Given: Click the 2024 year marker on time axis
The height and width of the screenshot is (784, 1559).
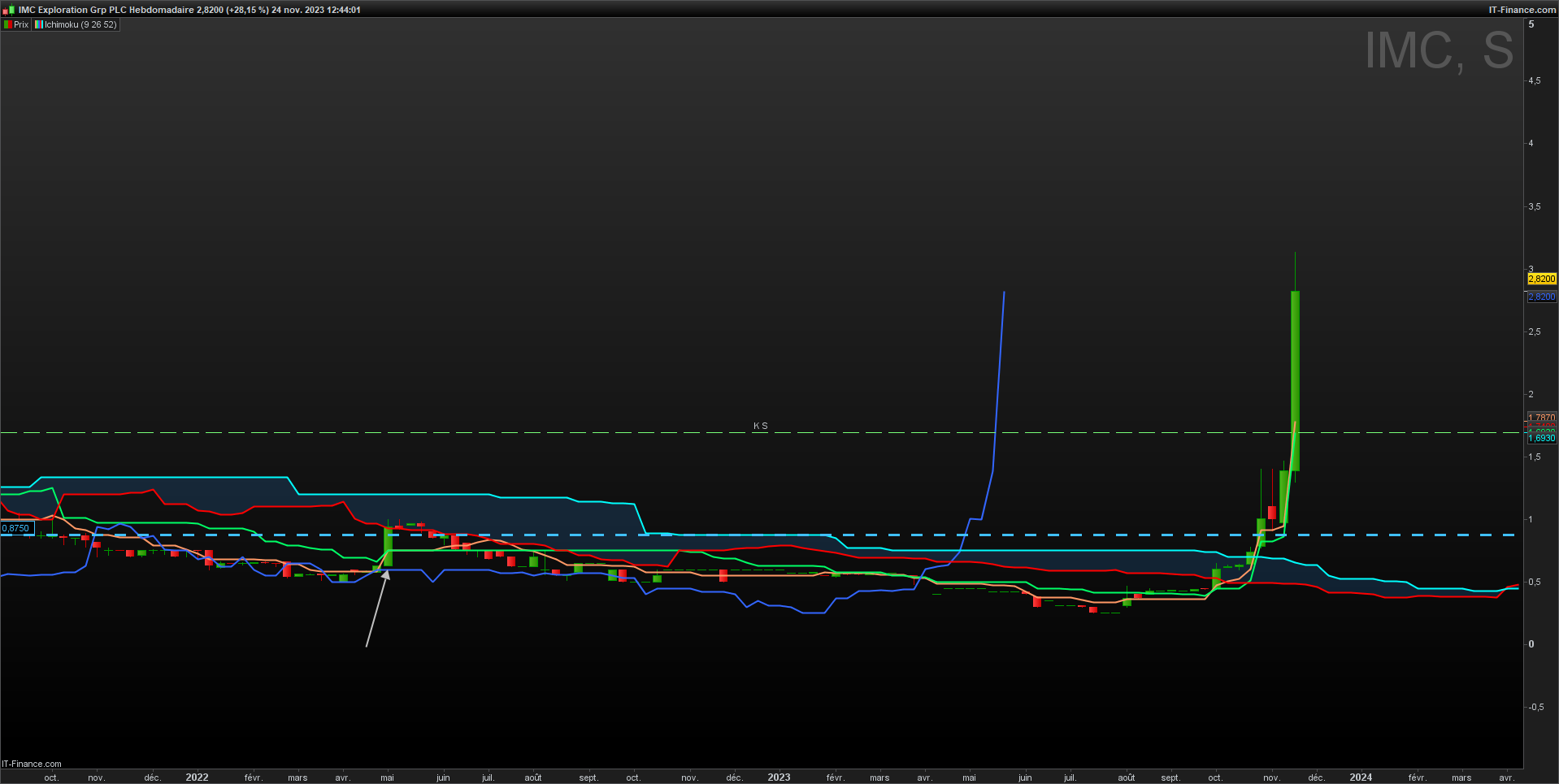Looking at the screenshot, I should [1361, 778].
